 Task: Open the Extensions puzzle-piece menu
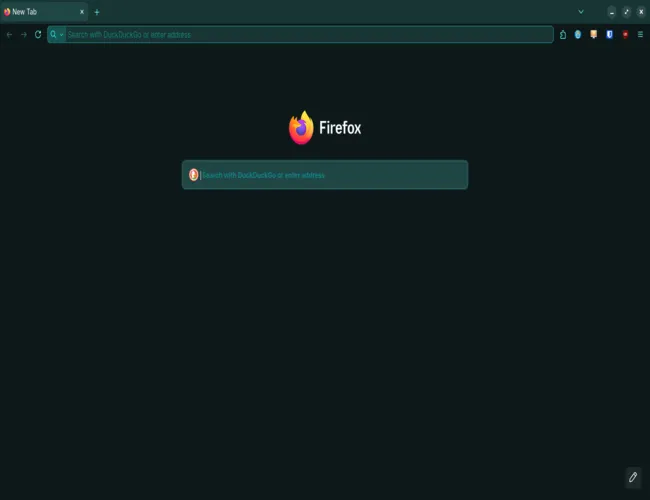pyautogui.click(x=563, y=34)
